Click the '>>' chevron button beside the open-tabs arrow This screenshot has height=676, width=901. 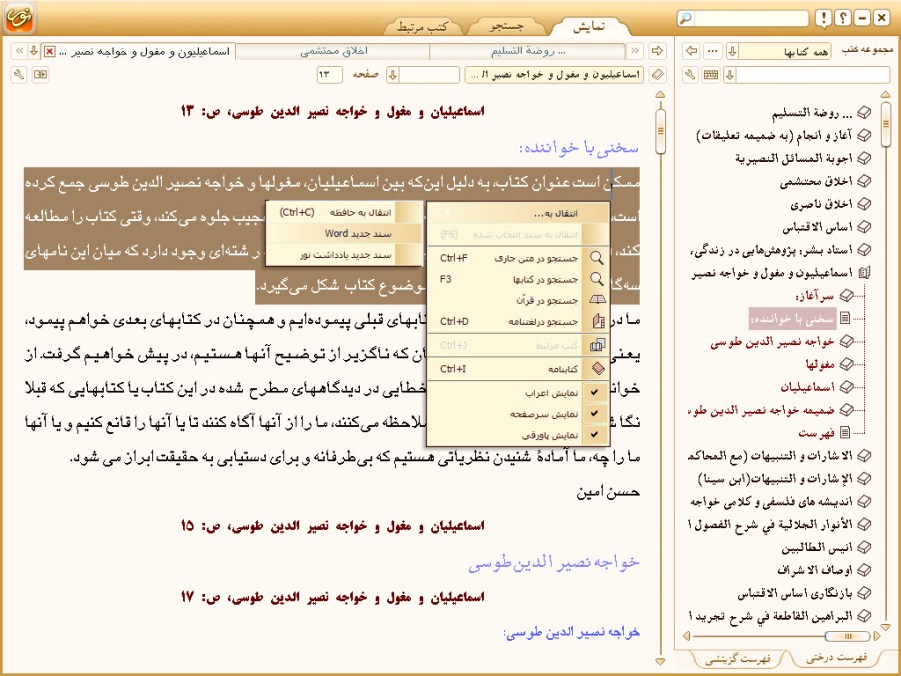(20, 51)
